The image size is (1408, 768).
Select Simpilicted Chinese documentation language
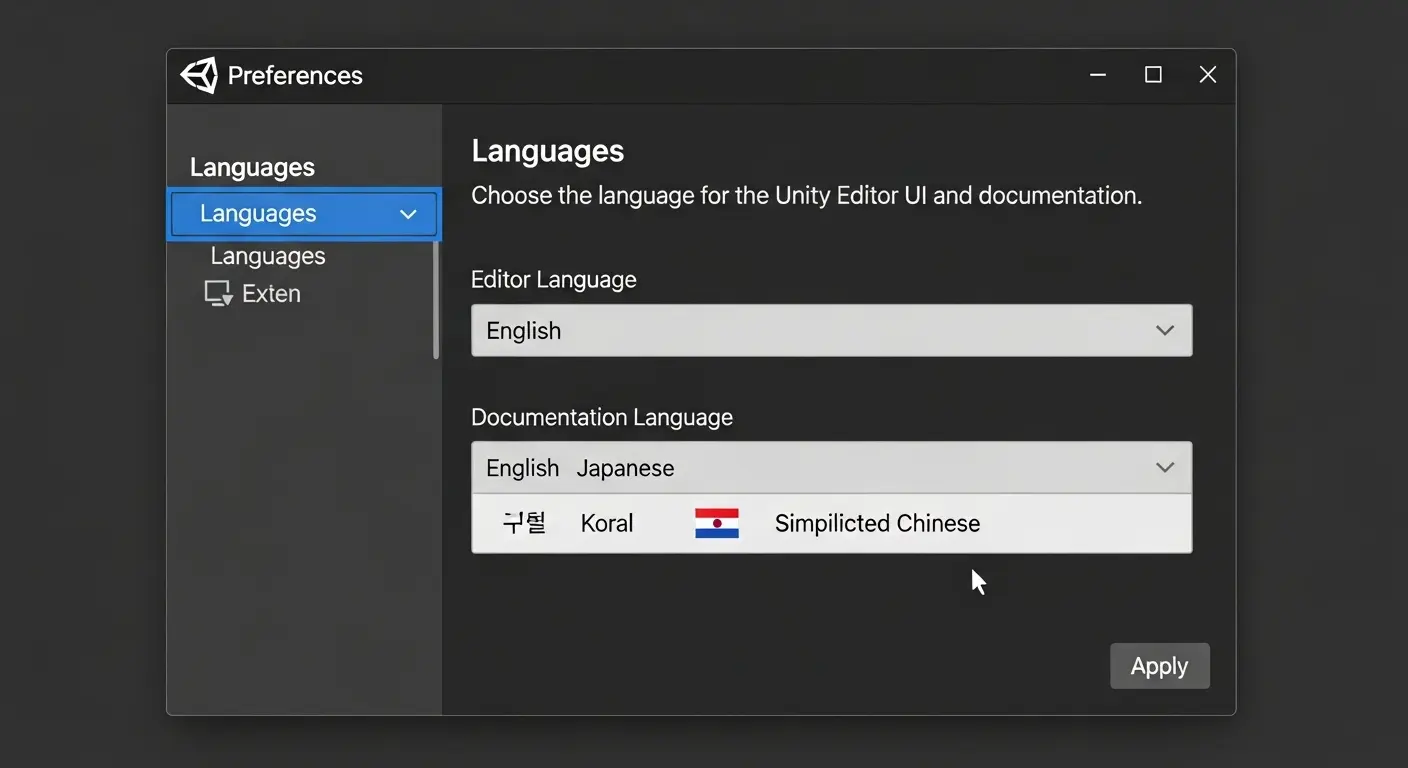point(876,522)
